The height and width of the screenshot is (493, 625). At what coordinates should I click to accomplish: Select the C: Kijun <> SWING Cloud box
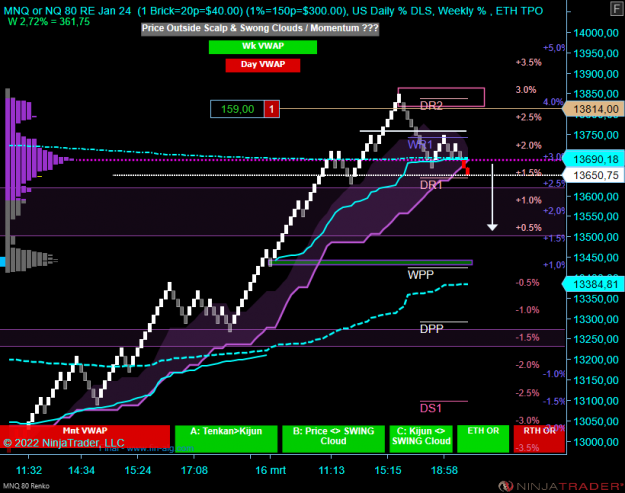(x=421, y=438)
